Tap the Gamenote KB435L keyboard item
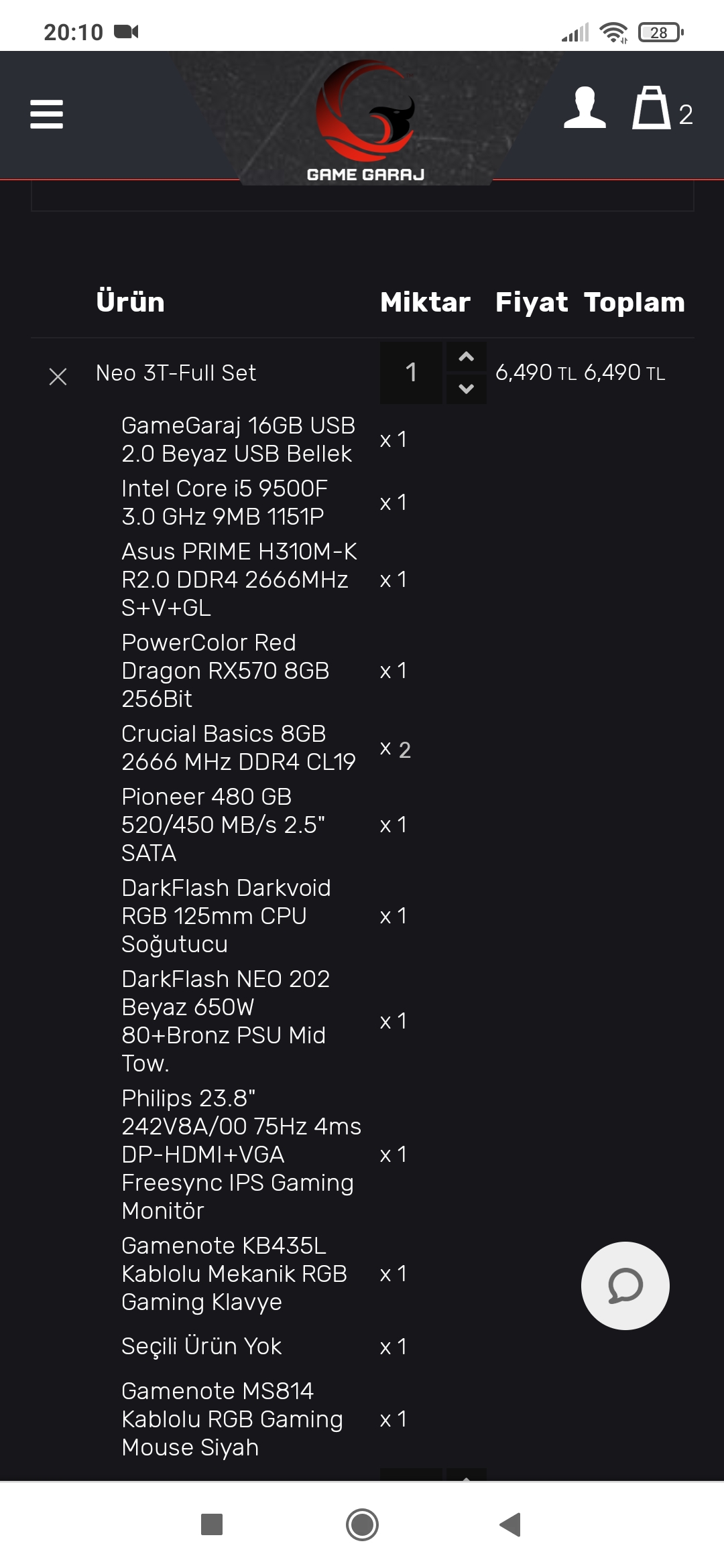Screen dimensions: 724x1568 pos(234,1273)
